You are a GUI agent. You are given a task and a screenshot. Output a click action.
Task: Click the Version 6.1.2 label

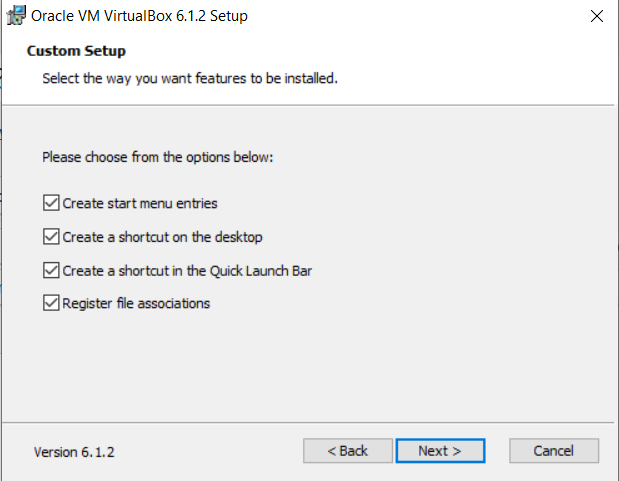point(74,452)
